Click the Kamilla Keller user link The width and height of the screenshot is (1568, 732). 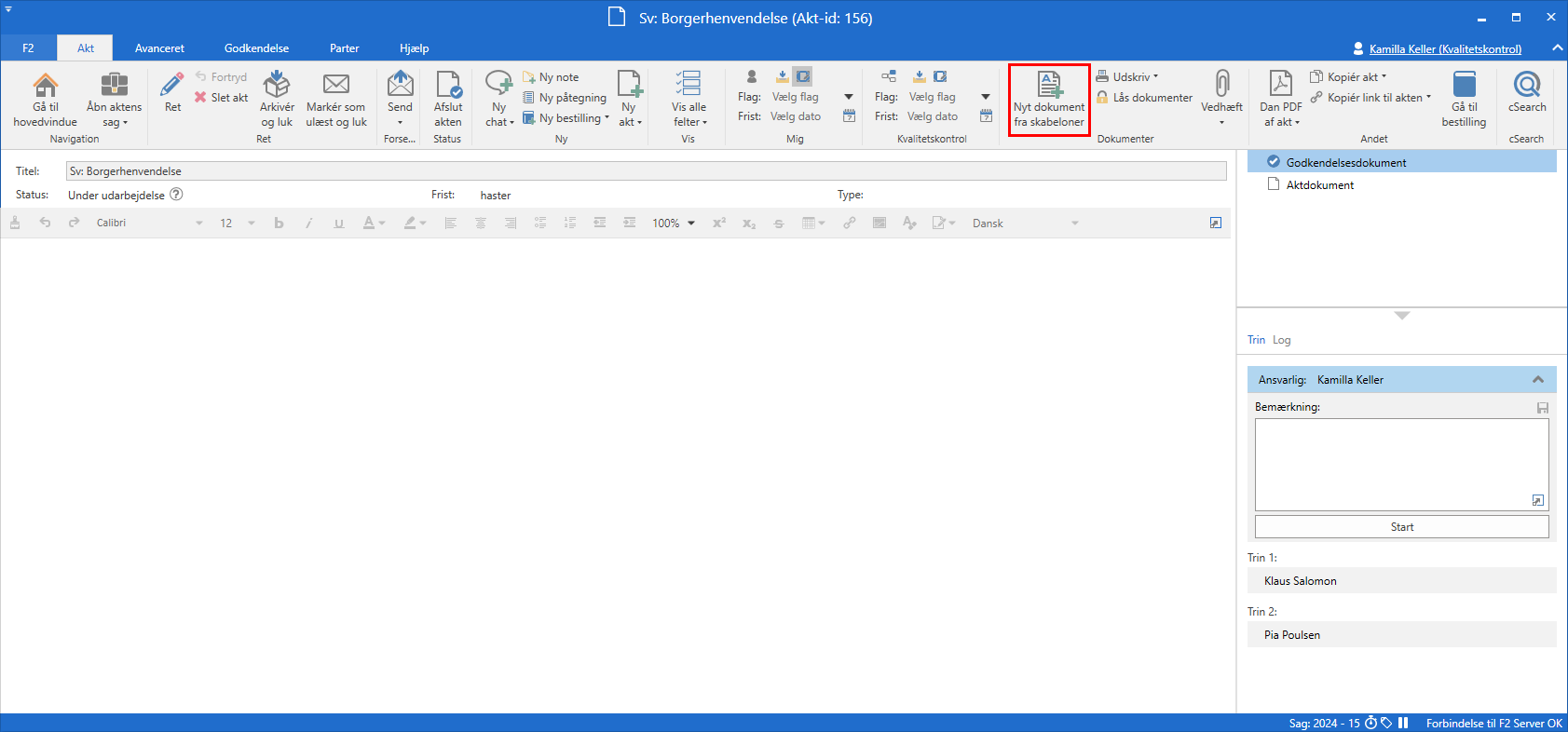point(1444,49)
